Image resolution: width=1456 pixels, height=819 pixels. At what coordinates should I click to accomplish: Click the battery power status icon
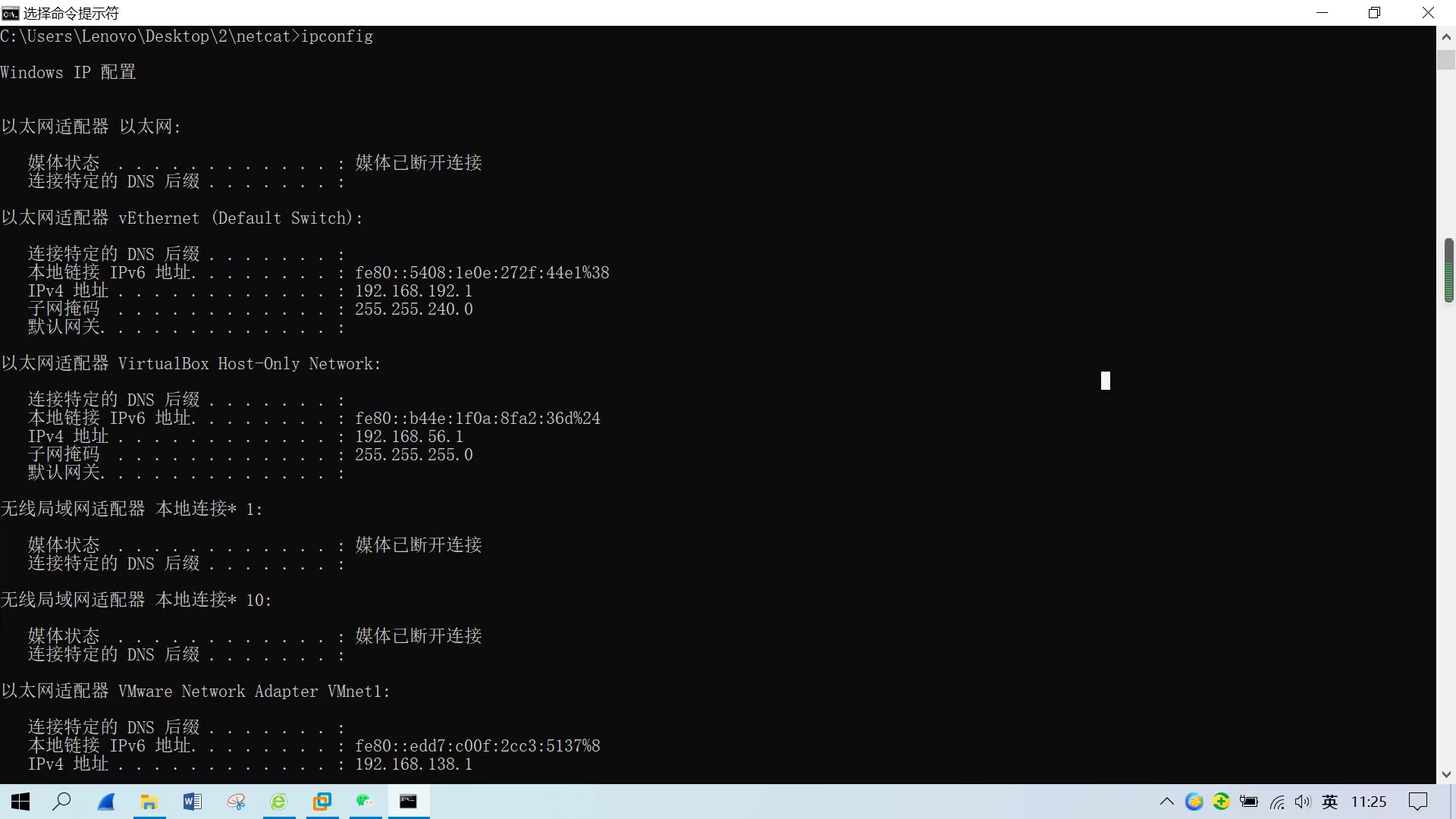pyautogui.click(x=1249, y=802)
